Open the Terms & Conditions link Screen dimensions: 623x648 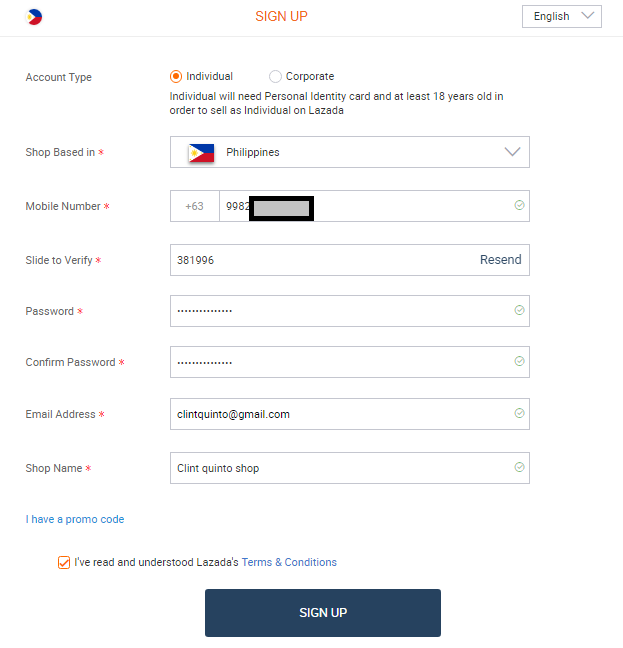(x=289, y=562)
